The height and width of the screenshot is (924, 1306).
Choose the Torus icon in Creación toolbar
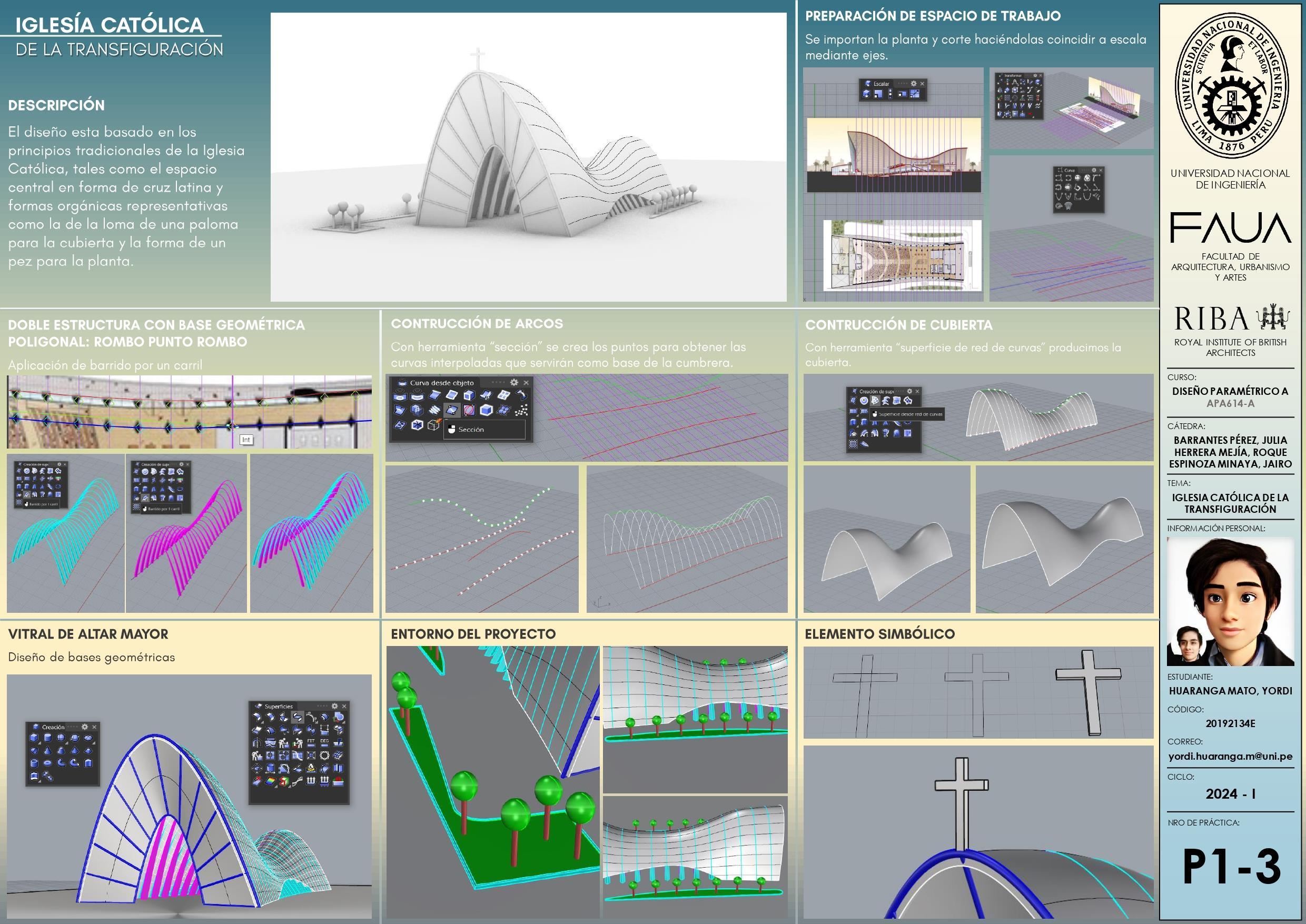pos(48,763)
